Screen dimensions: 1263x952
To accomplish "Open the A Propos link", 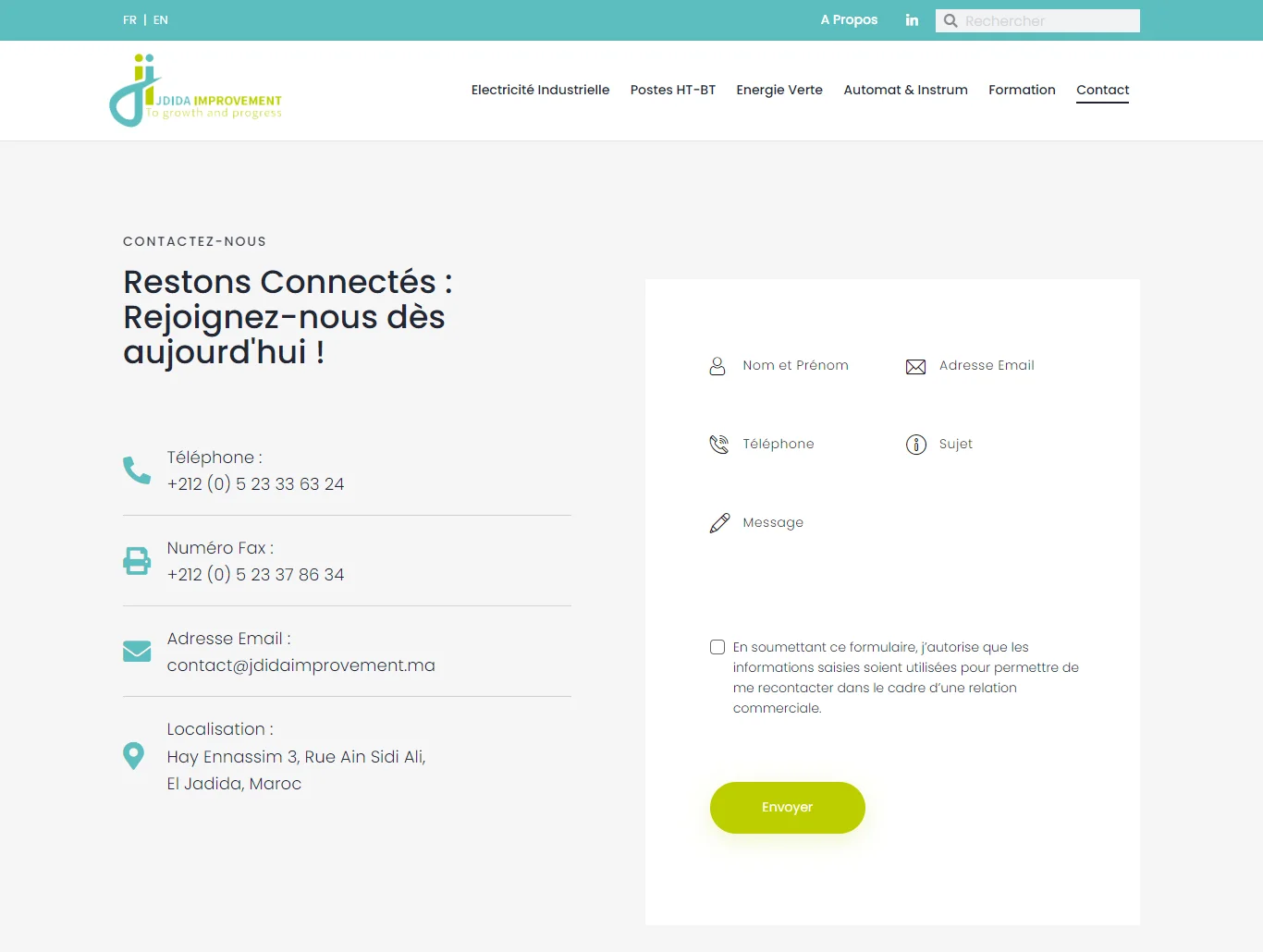I will pos(849,20).
